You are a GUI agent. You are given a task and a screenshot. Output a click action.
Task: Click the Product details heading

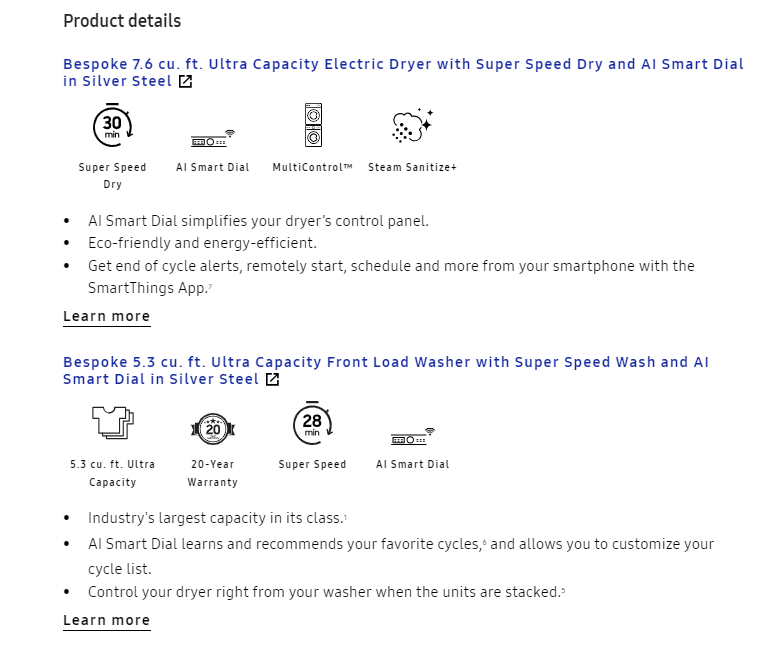(x=122, y=21)
